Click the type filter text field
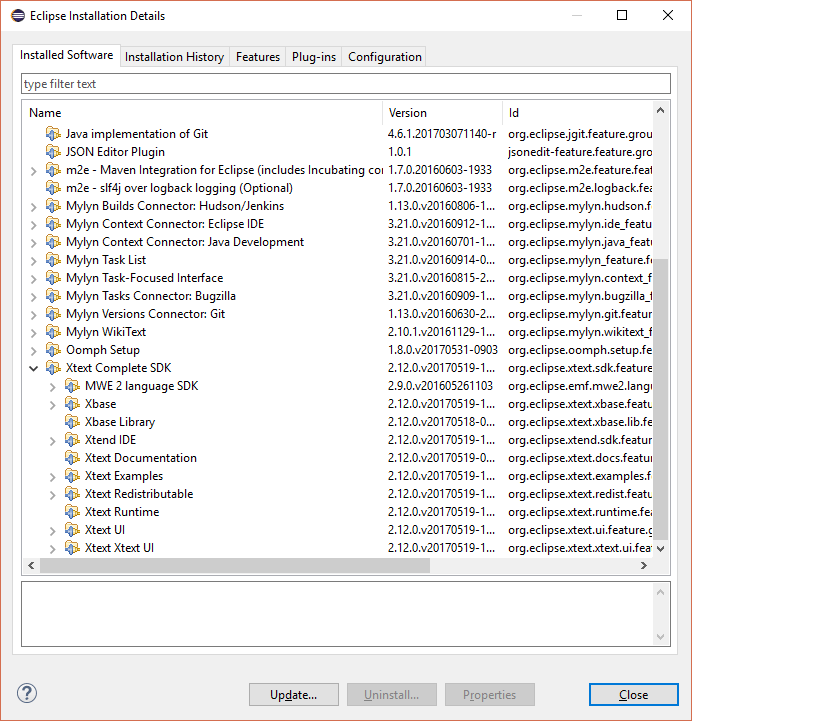Viewport: 819px width, 721px height. point(346,84)
